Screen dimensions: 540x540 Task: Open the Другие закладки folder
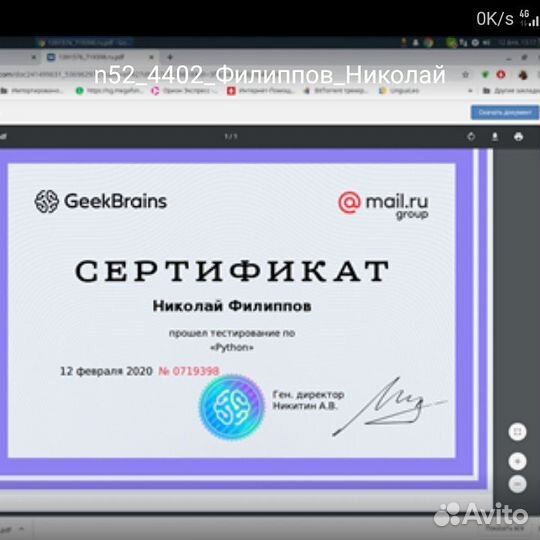click(x=511, y=91)
